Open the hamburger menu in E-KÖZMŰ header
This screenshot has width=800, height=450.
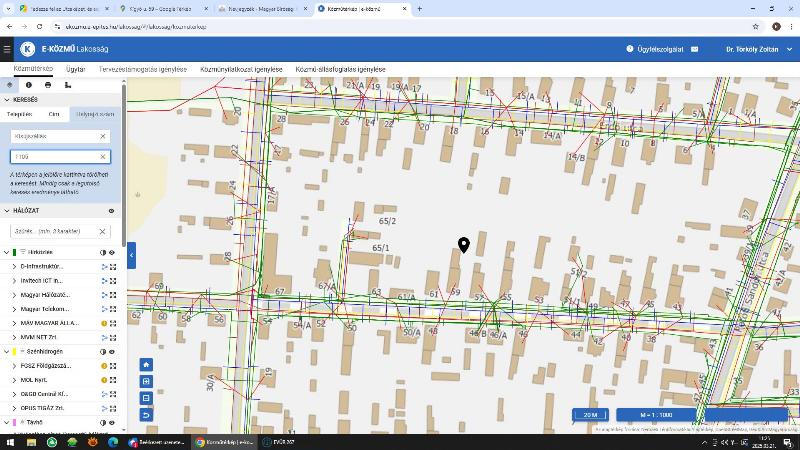[x=7, y=49]
